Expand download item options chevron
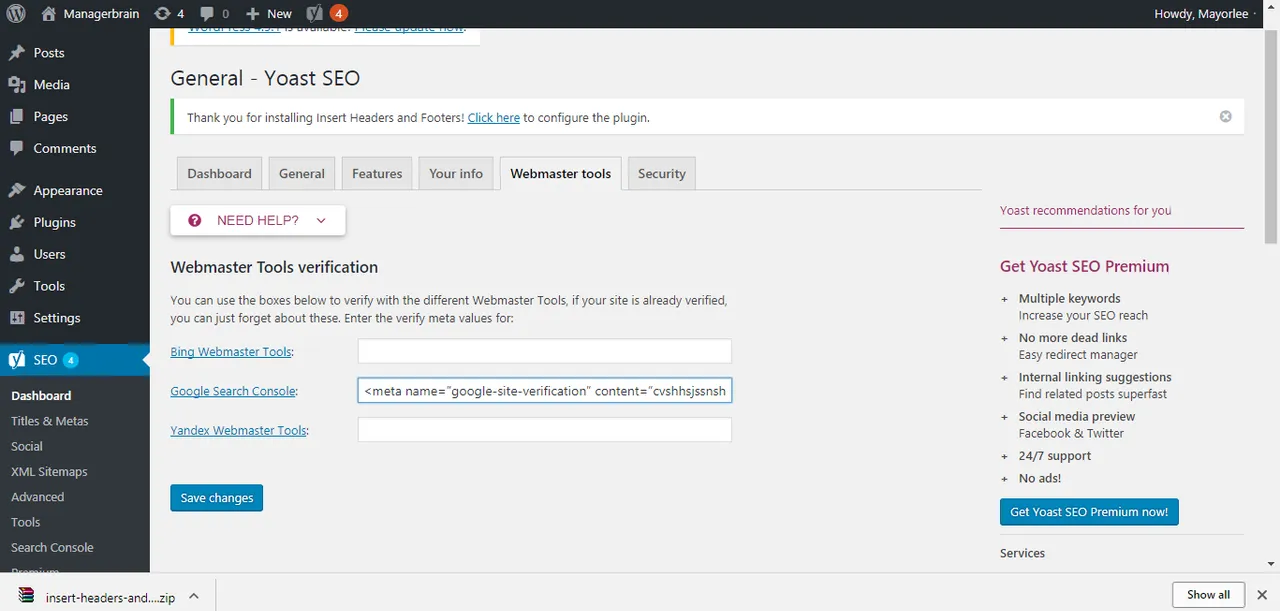This screenshot has height=611, width=1280. 194,596
